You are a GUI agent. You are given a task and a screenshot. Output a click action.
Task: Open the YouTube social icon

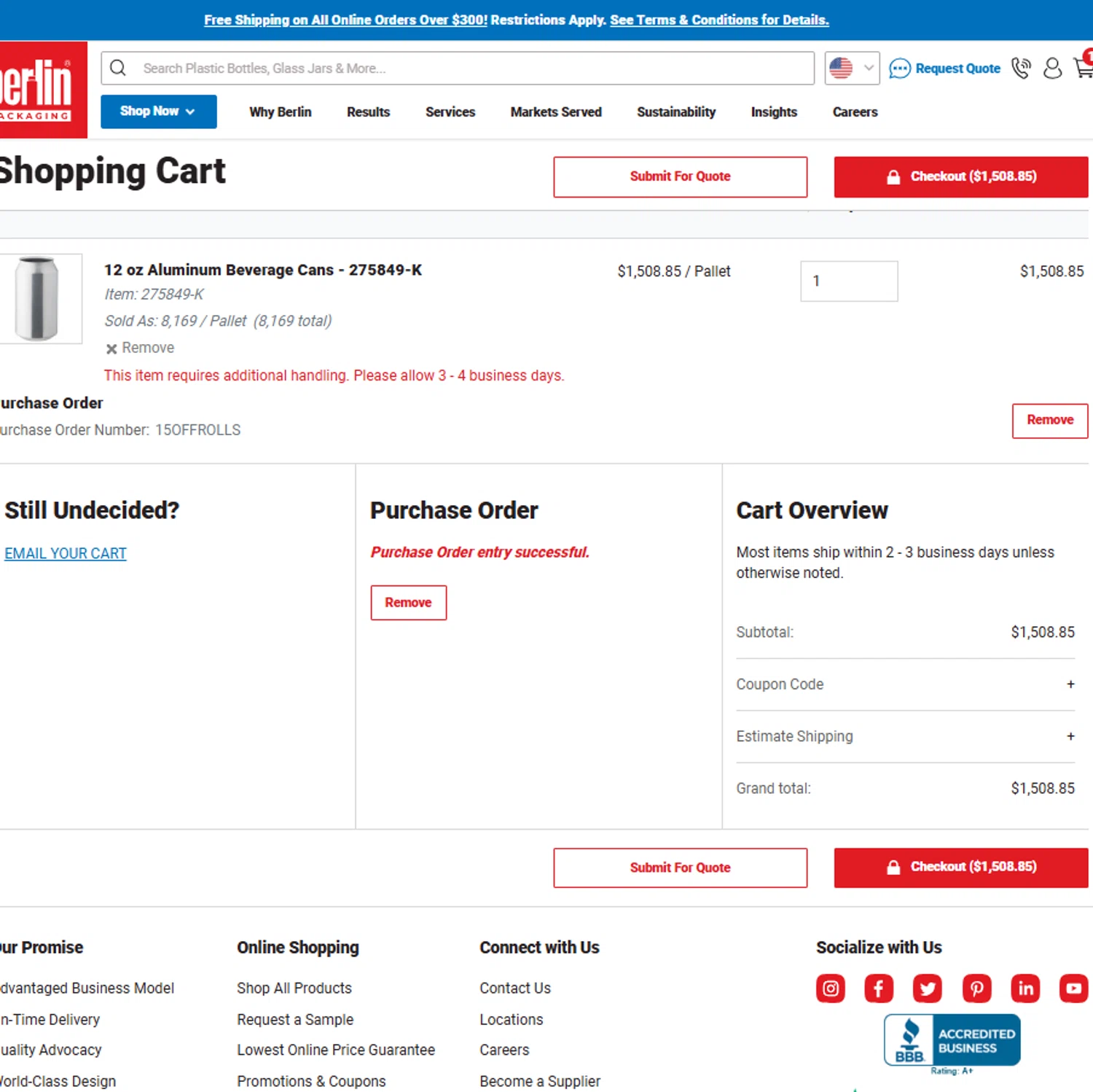1074,988
